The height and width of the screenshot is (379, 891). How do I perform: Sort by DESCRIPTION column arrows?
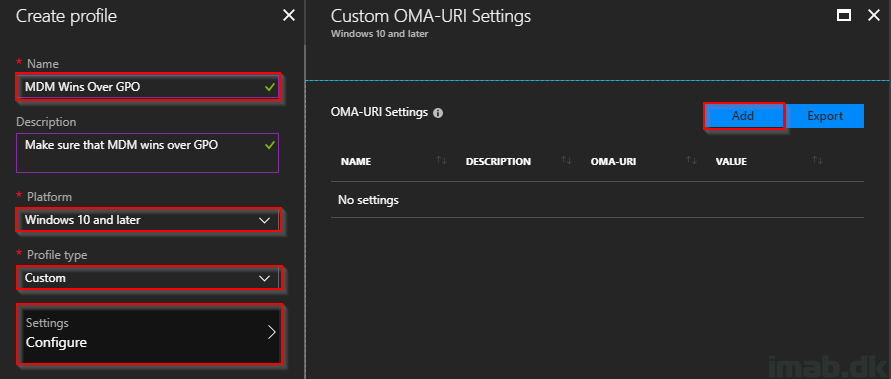click(567, 161)
